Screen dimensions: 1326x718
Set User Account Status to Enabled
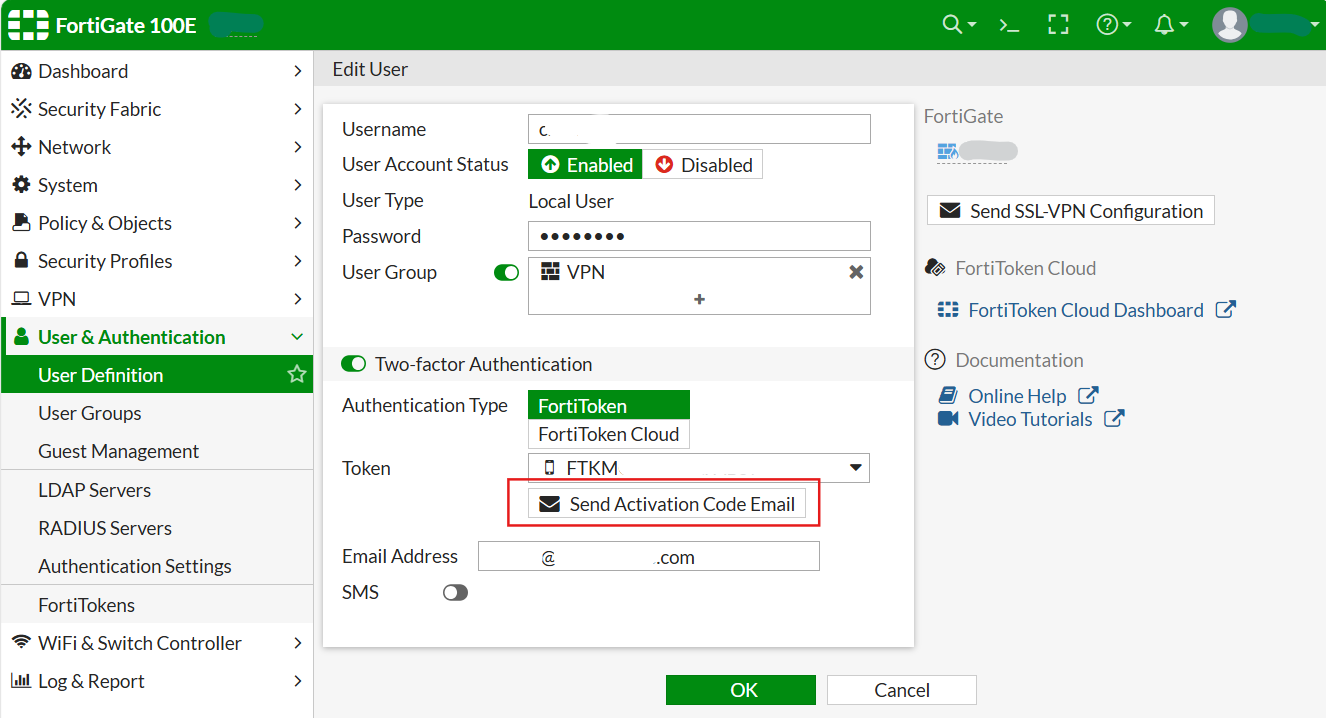[585, 165]
